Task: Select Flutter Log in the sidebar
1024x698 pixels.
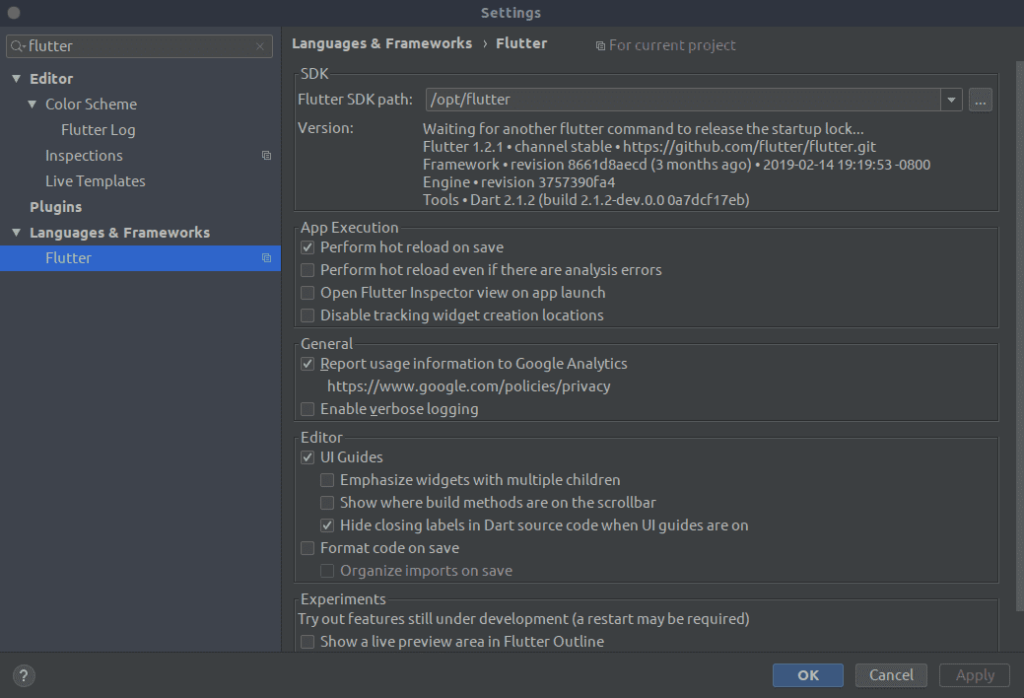Action: [98, 129]
